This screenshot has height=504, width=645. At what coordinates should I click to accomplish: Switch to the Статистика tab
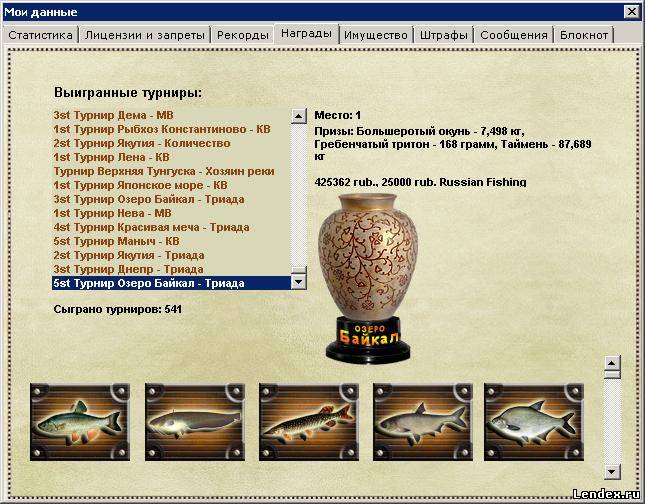click(40, 35)
